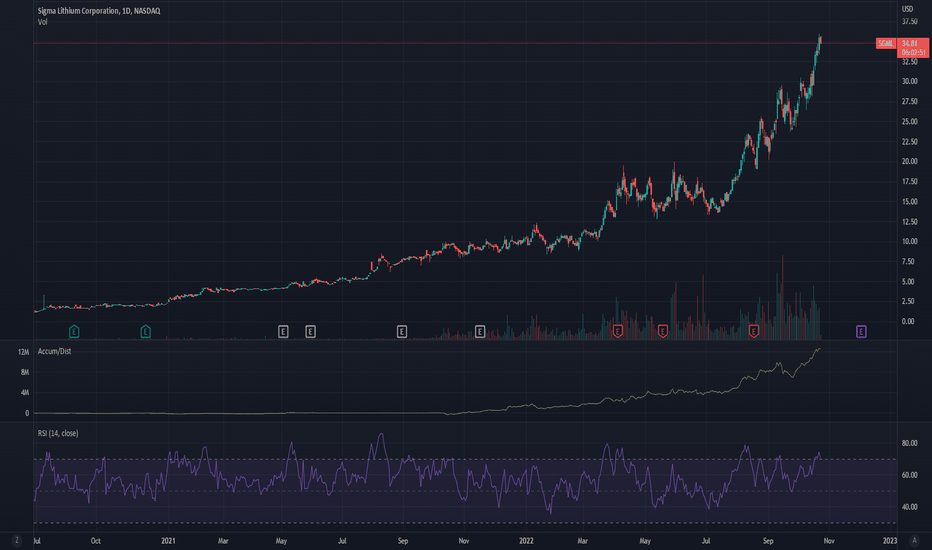Open red earnings marker near August 2022
932x550 pixels.
[x=754, y=331]
